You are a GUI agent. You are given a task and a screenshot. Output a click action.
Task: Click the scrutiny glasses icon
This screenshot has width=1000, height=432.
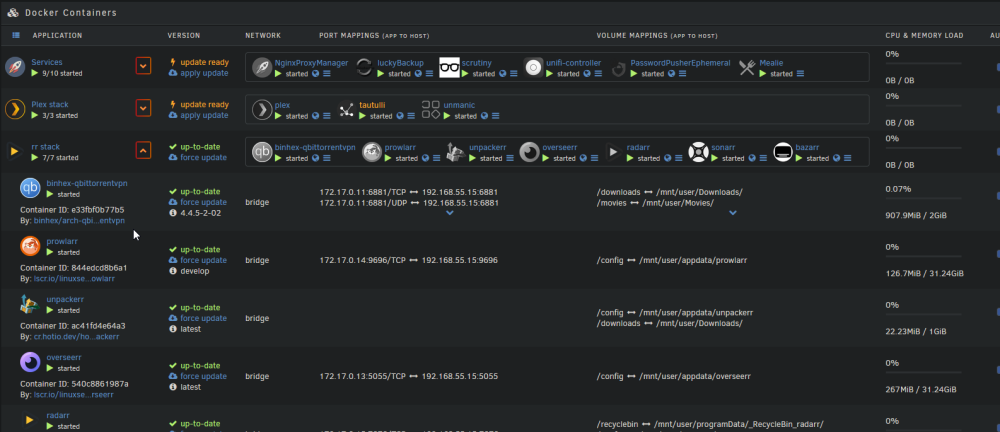pos(449,67)
